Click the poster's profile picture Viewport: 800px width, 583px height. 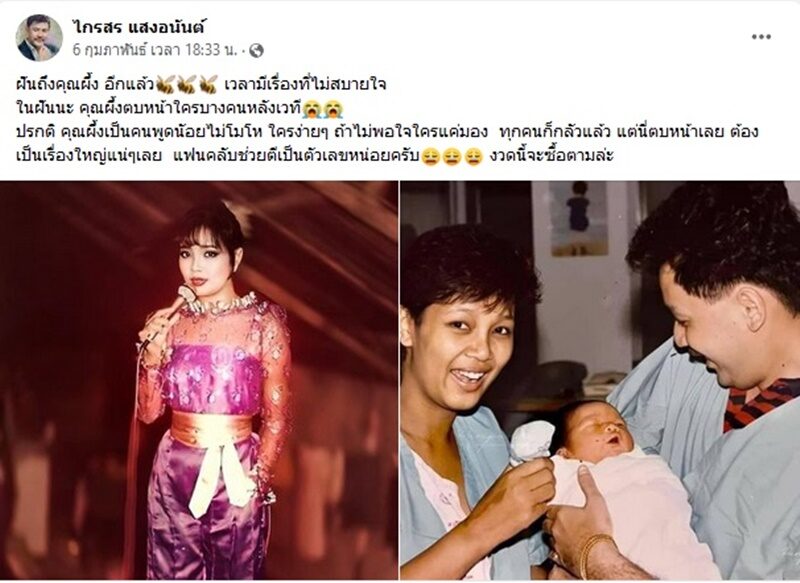tap(39, 37)
